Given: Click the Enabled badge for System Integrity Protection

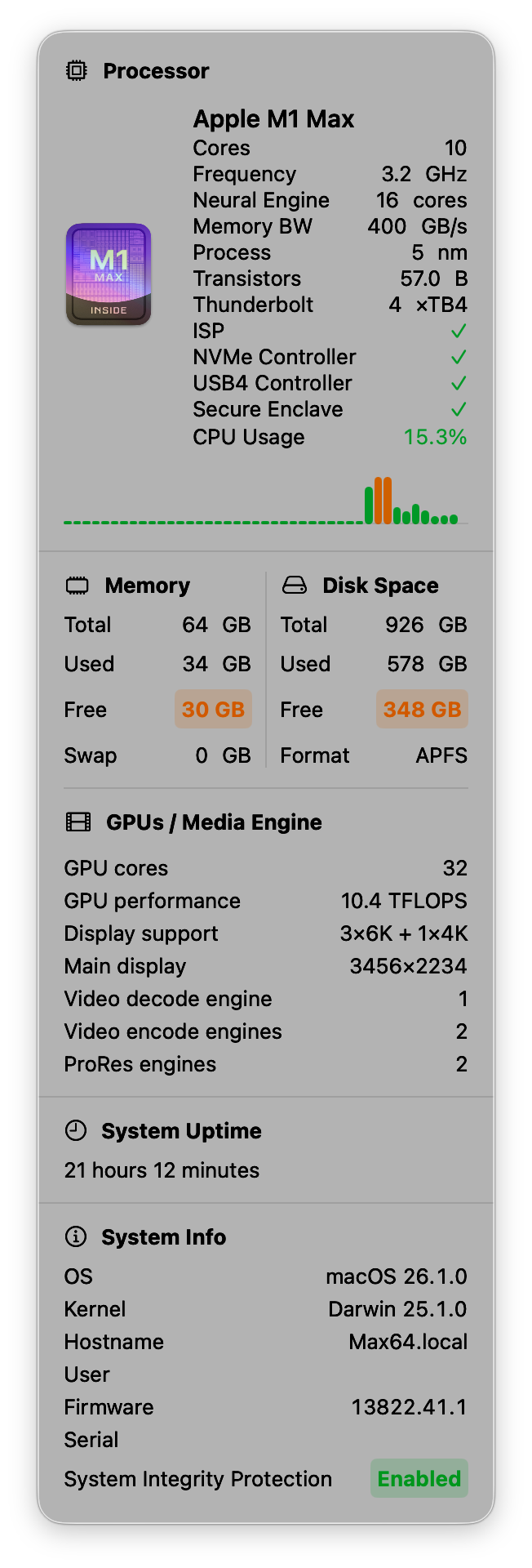Looking at the screenshot, I should point(419,1479).
